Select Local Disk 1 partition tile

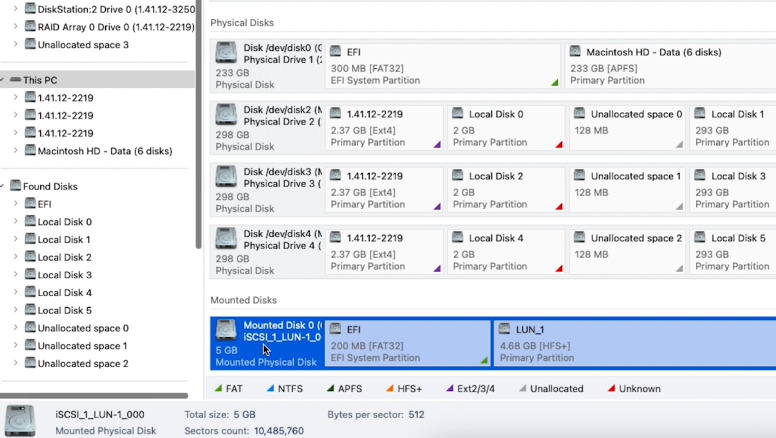[x=733, y=128]
